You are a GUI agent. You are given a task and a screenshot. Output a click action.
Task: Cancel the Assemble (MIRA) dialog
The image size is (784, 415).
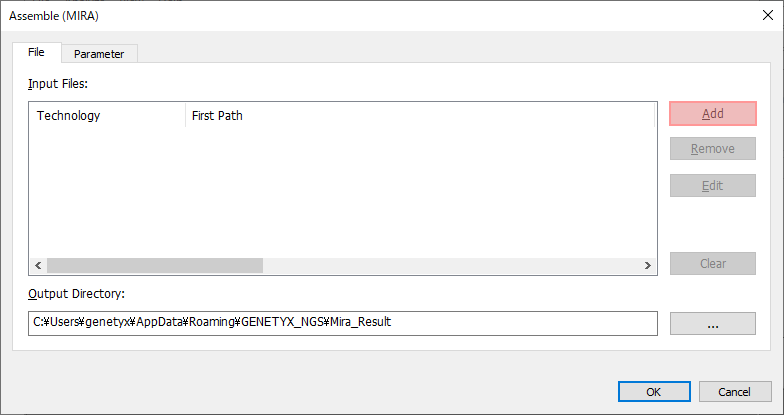click(x=735, y=392)
